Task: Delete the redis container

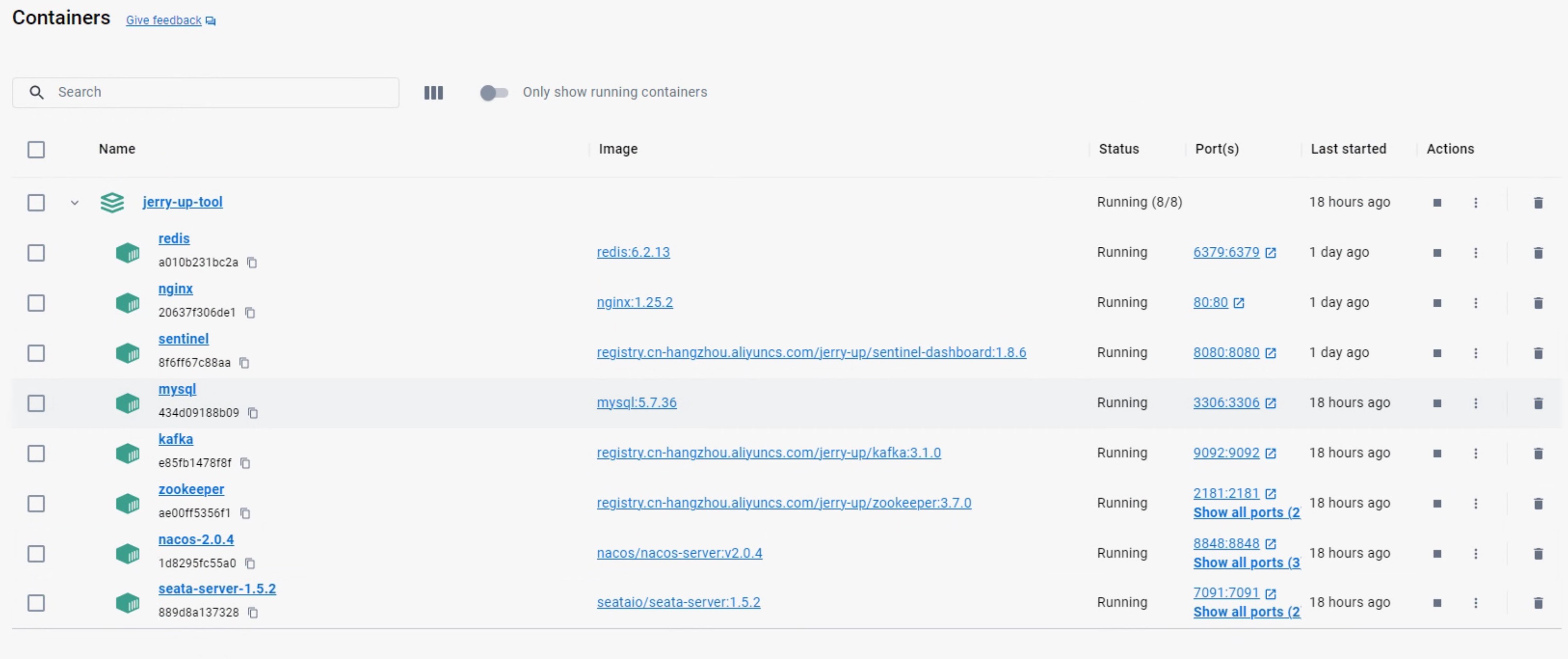Action: (1538, 253)
